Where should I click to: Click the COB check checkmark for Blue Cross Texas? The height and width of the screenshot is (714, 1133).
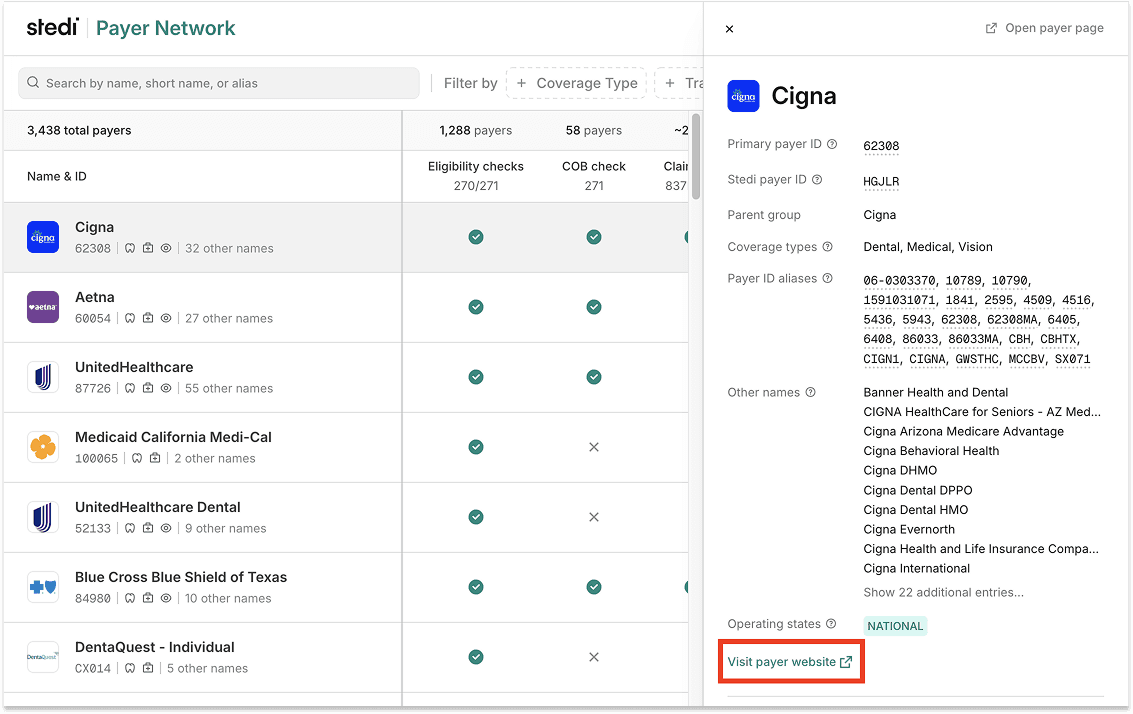[x=594, y=588]
